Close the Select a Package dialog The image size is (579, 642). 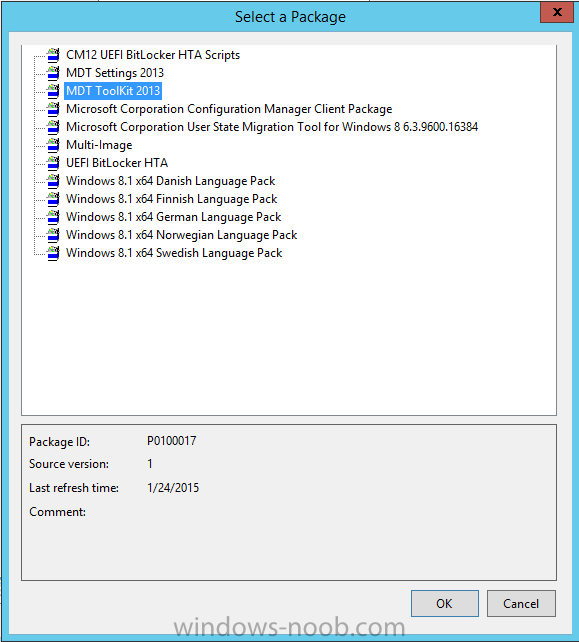[556, 12]
